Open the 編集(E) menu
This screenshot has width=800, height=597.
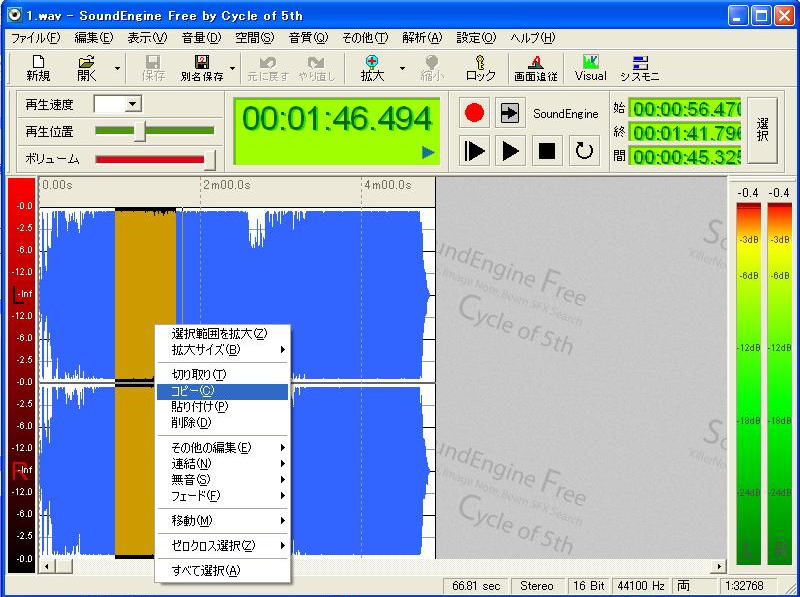coord(93,38)
